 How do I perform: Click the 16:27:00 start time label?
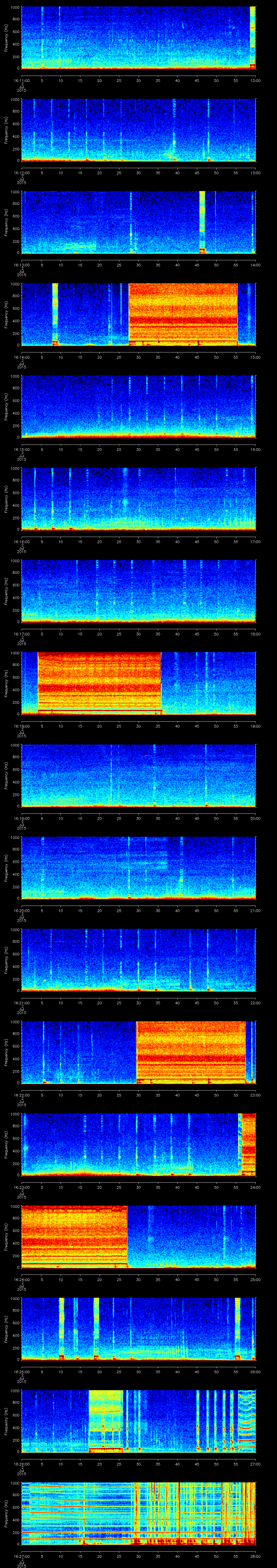pos(21,1556)
